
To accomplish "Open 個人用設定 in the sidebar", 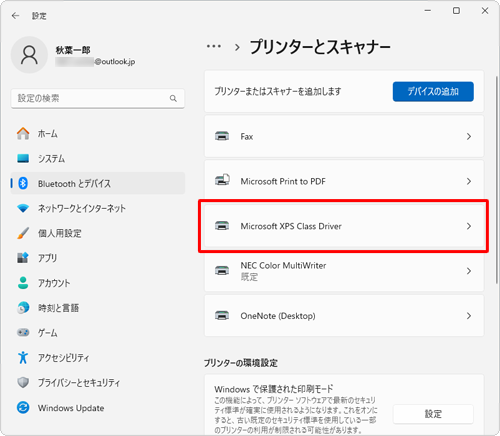I will (x=98, y=233).
